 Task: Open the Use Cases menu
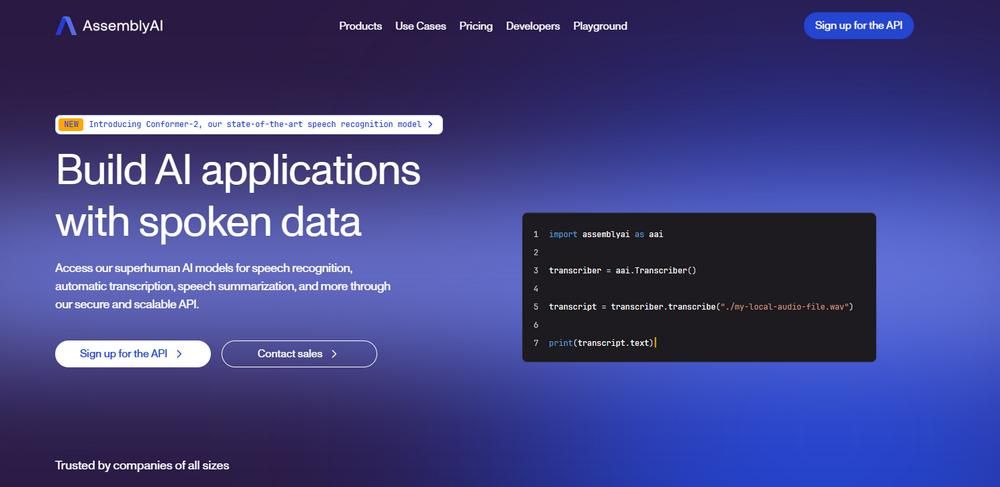tap(420, 26)
